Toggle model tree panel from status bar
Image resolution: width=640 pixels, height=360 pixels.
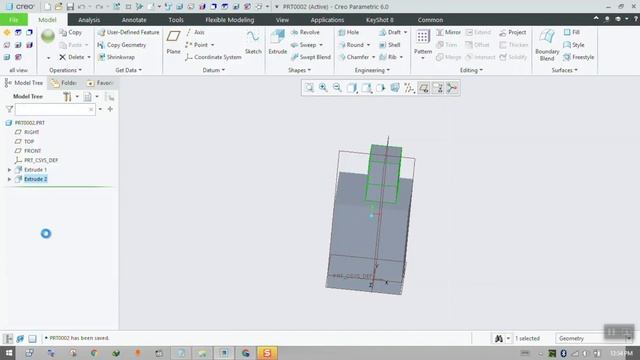(x=8, y=338)
